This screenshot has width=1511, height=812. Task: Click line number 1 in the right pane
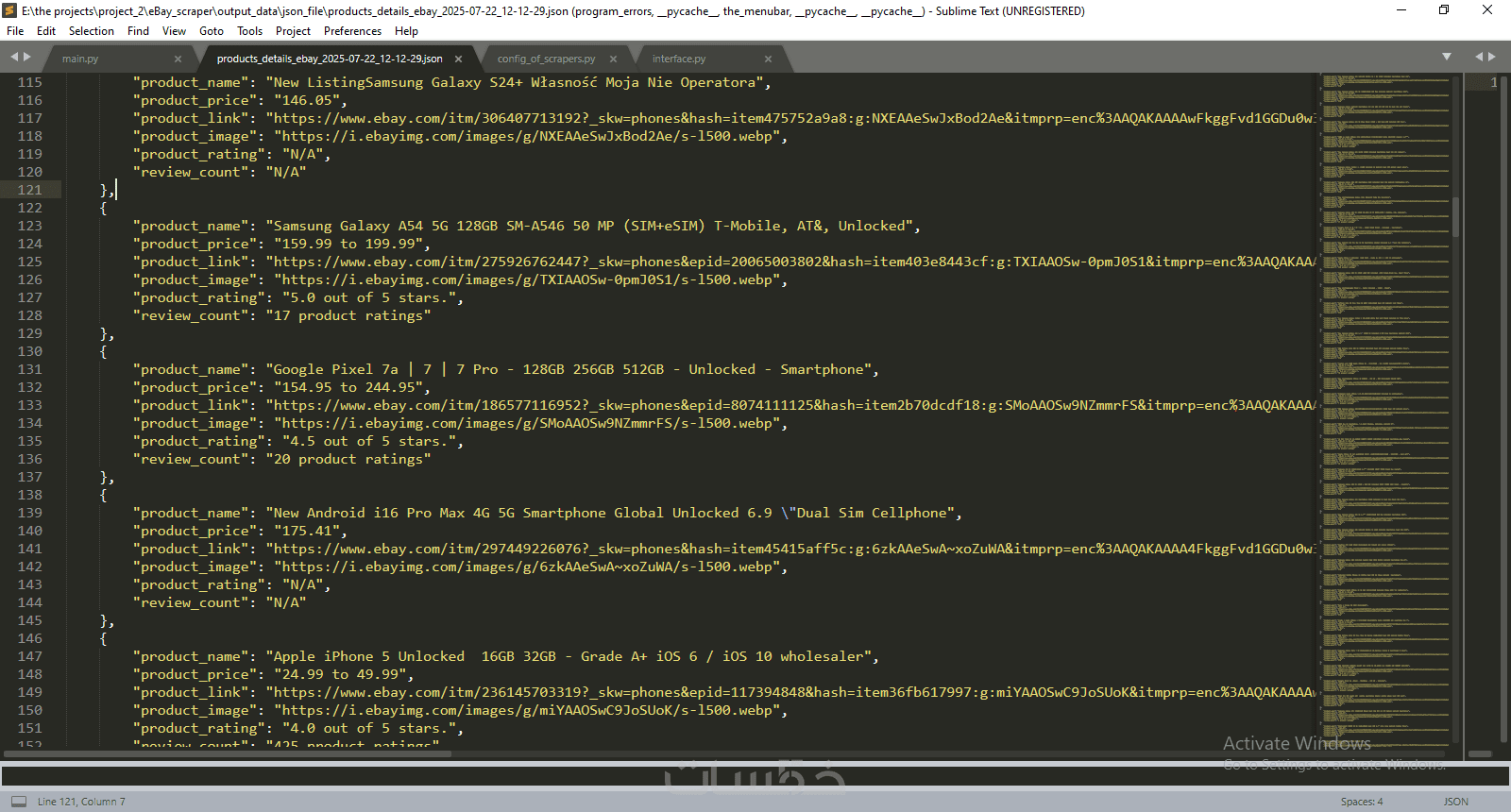pyautogui.click(x=1493, y=83)
